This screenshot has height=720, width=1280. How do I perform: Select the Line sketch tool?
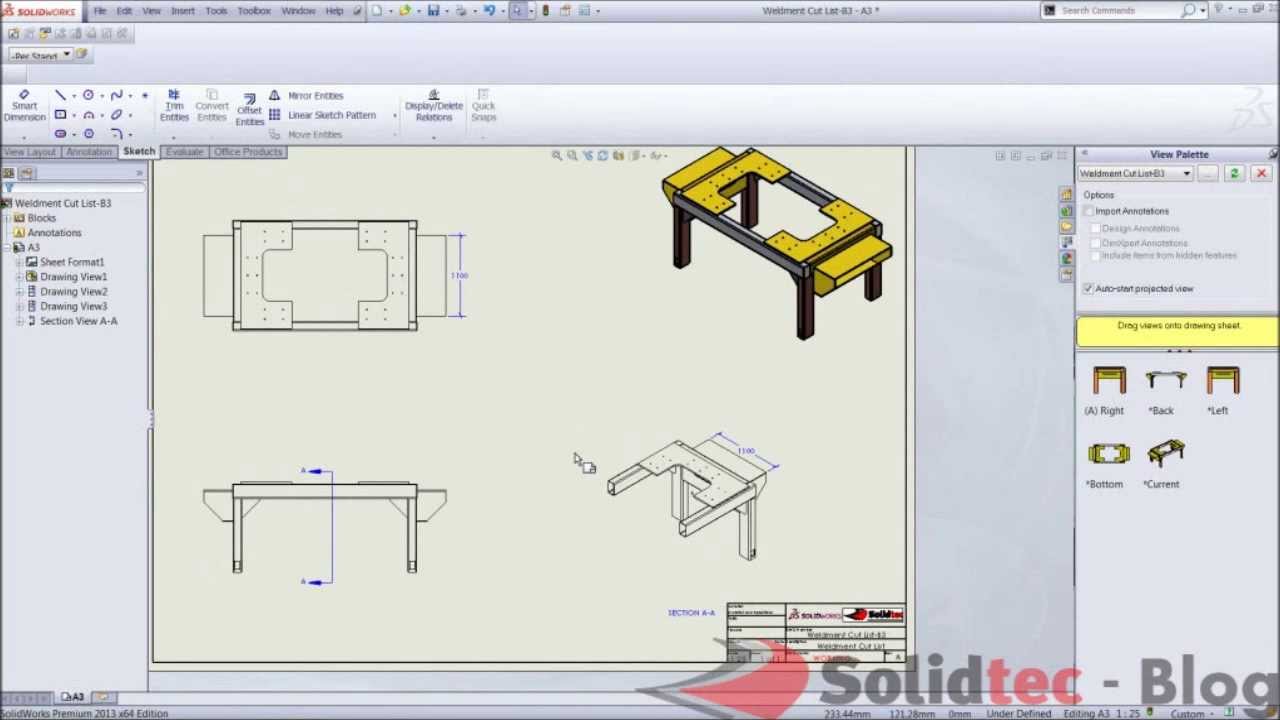click(60, 95)
